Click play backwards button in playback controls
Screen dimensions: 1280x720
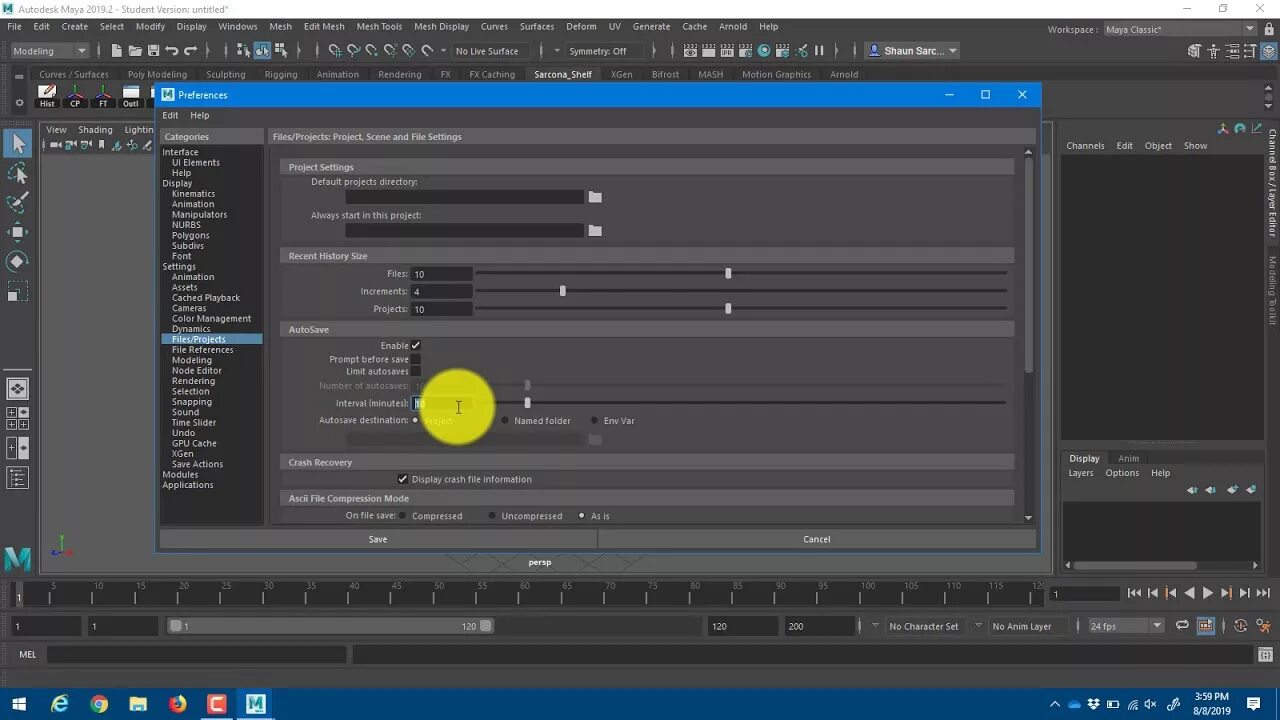pos(1189,593)
